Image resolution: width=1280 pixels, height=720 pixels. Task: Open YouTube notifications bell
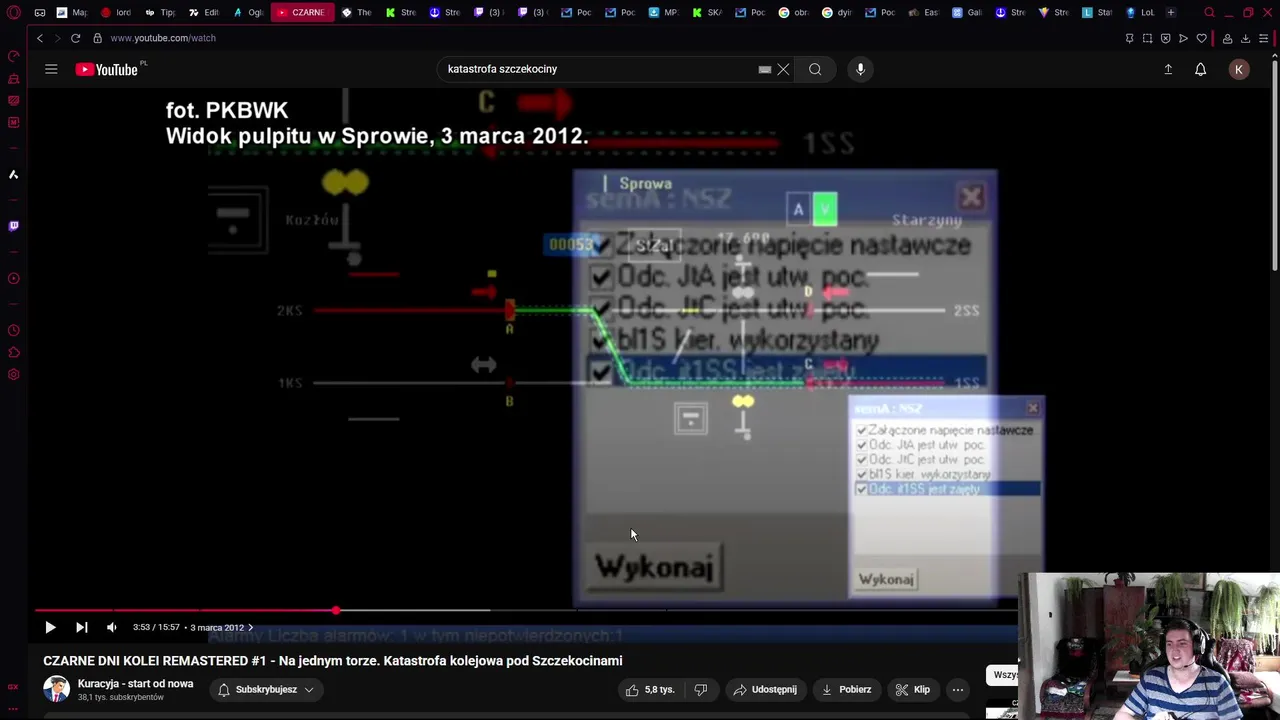tap(1200, 69)
